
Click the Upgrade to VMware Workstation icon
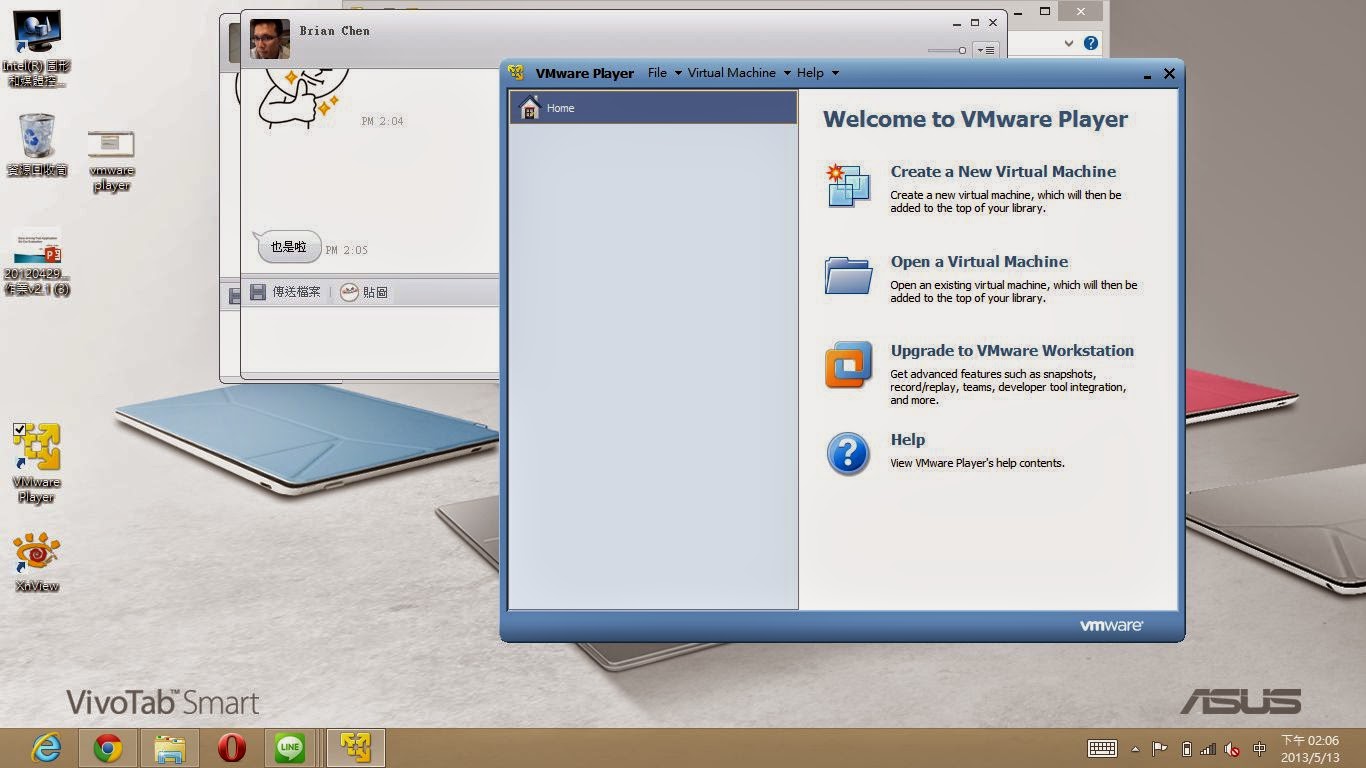(x=848, y=365)
